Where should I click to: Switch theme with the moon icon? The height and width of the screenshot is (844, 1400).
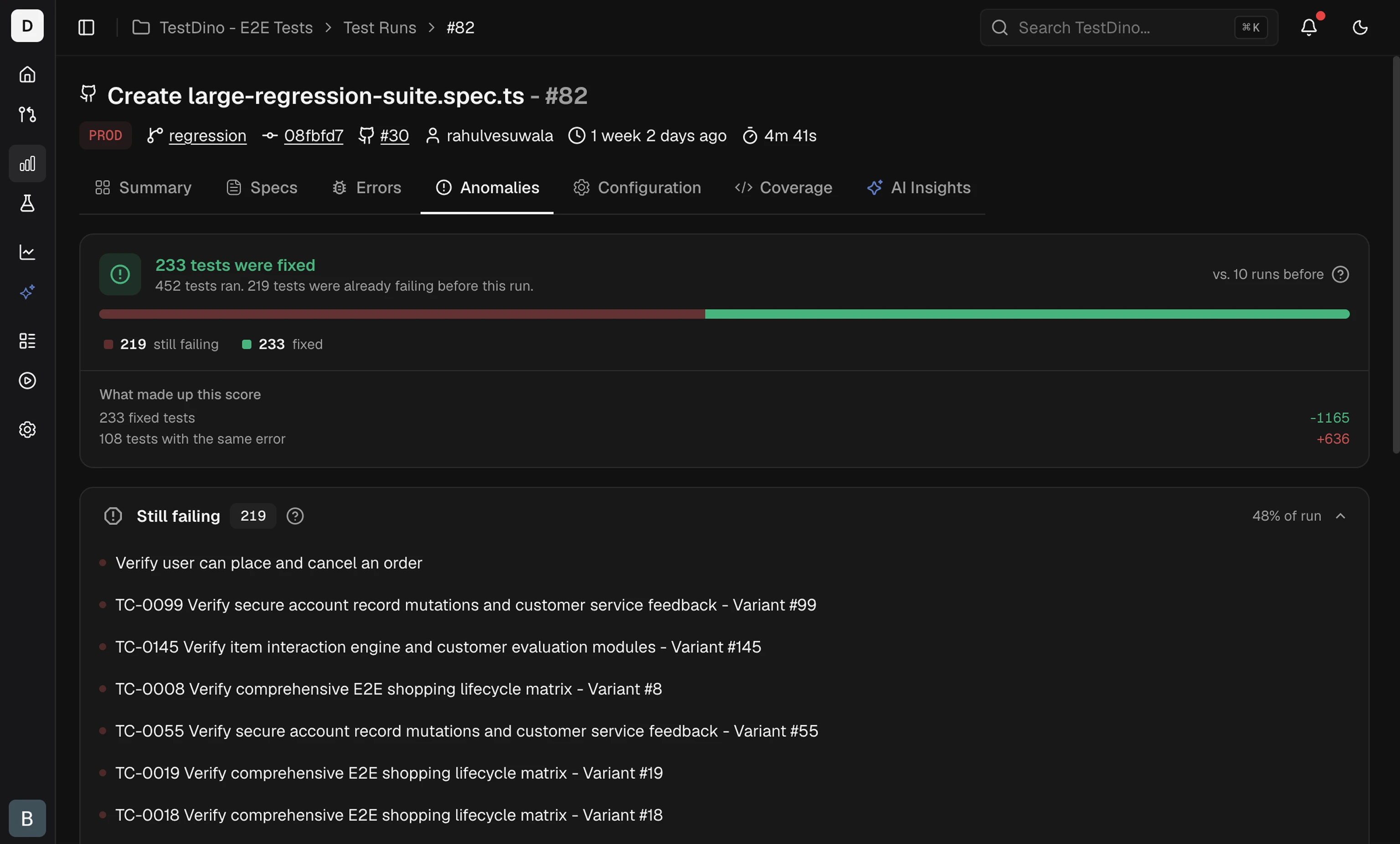1360,27
